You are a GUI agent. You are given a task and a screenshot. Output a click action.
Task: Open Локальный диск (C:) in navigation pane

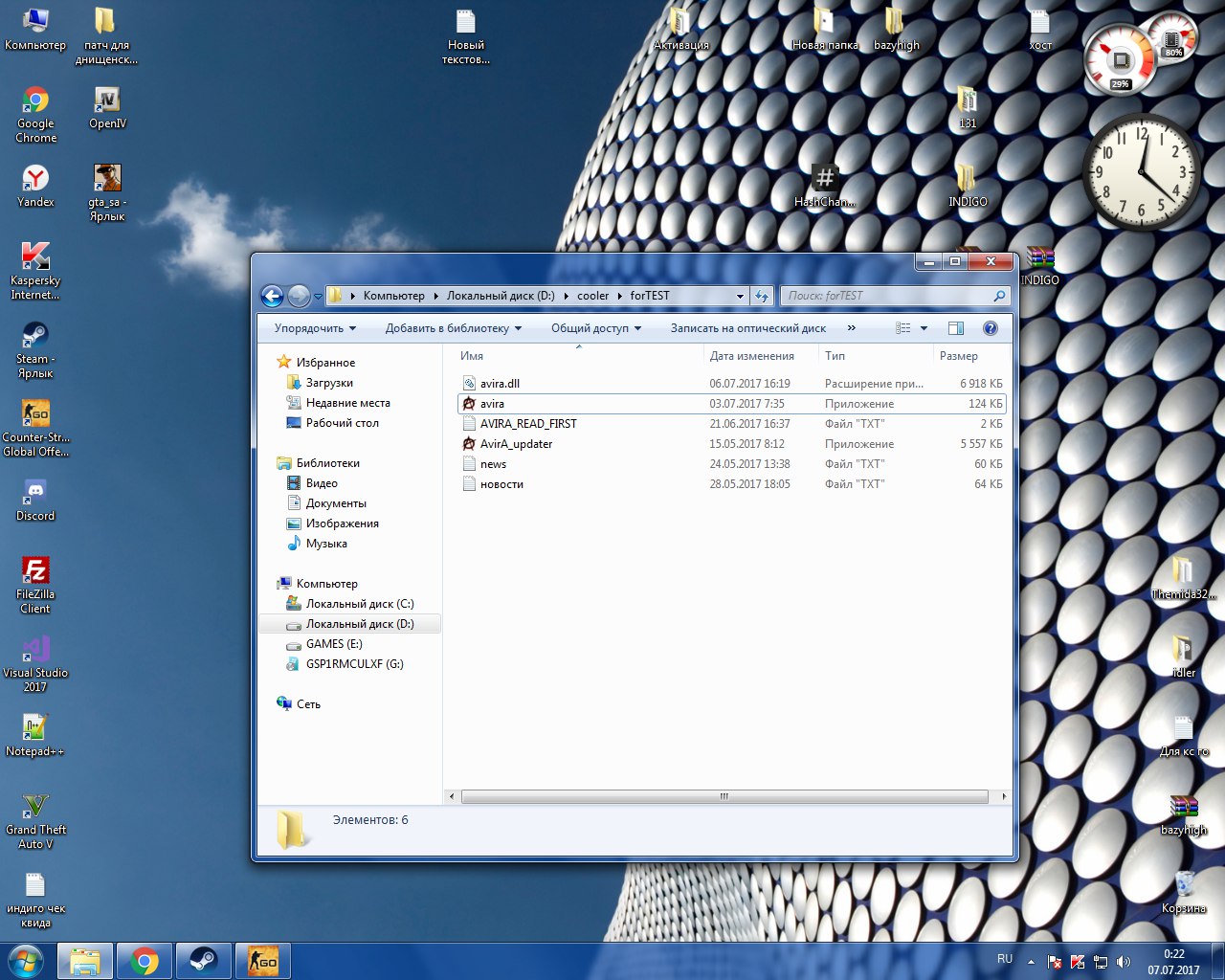pos(359,604)
